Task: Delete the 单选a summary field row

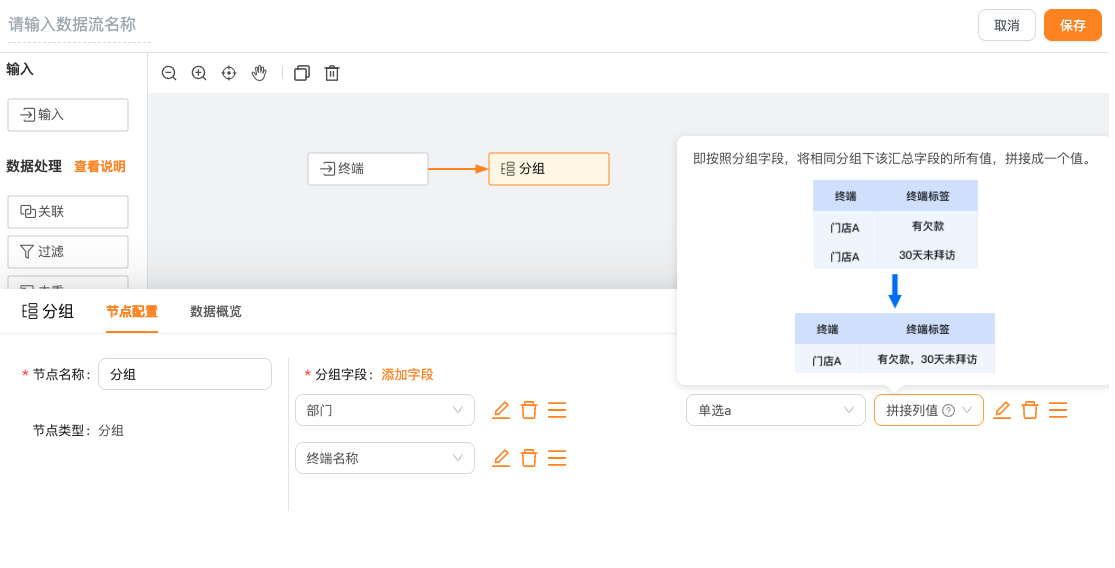Action: pos(1030,410)
